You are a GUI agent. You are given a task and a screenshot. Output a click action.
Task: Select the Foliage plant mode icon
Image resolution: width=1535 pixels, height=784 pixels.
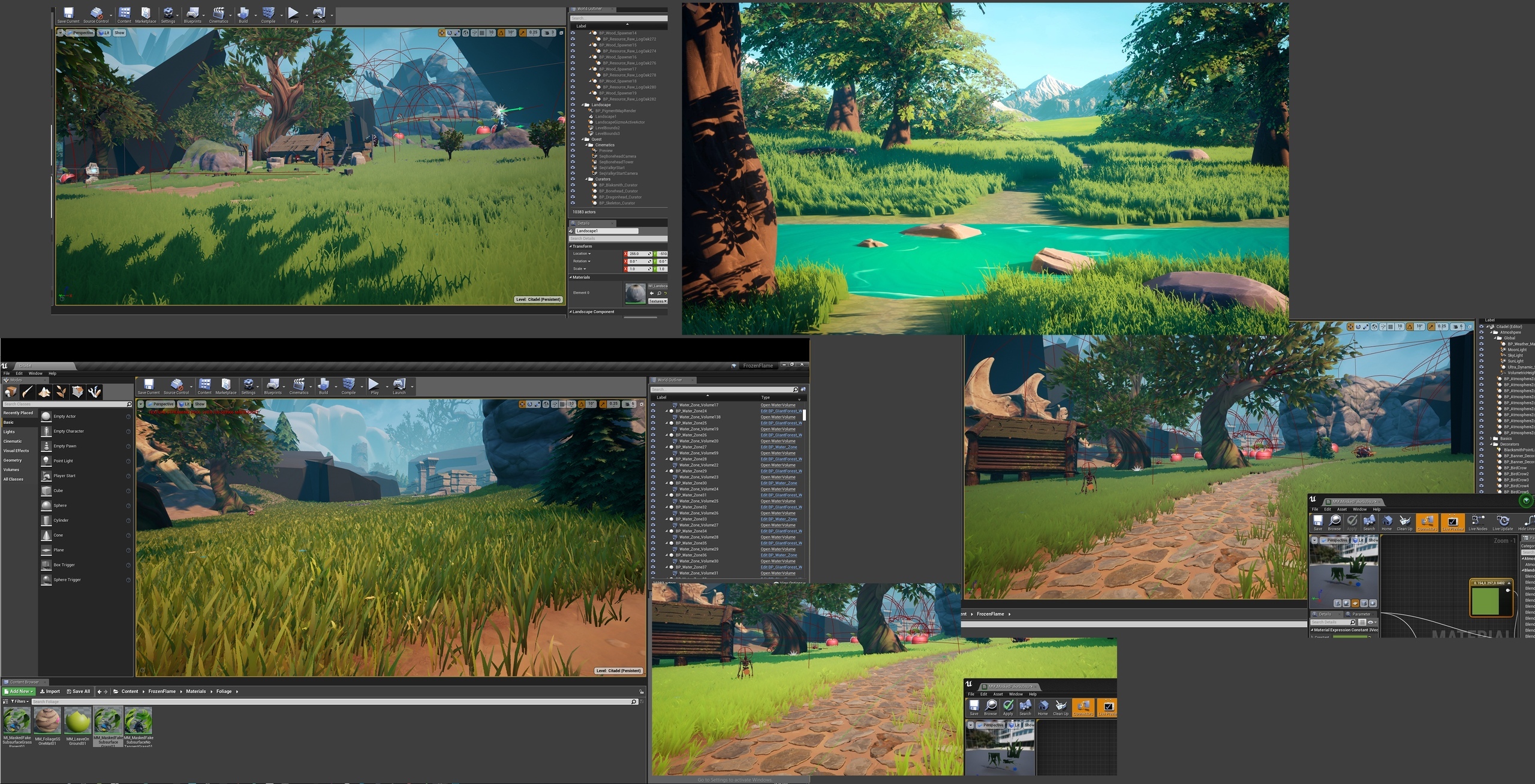coord(61,392)
